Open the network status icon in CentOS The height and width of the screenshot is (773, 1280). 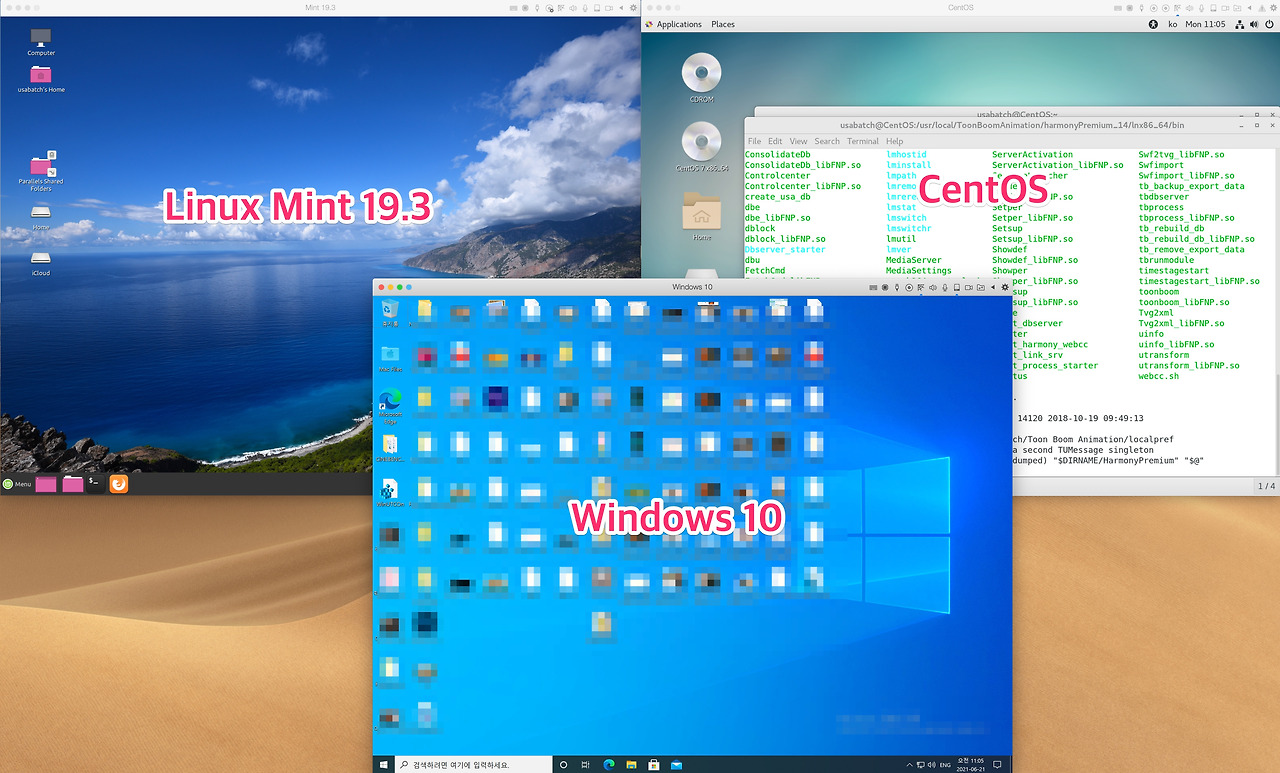[x=1240, y=24]
